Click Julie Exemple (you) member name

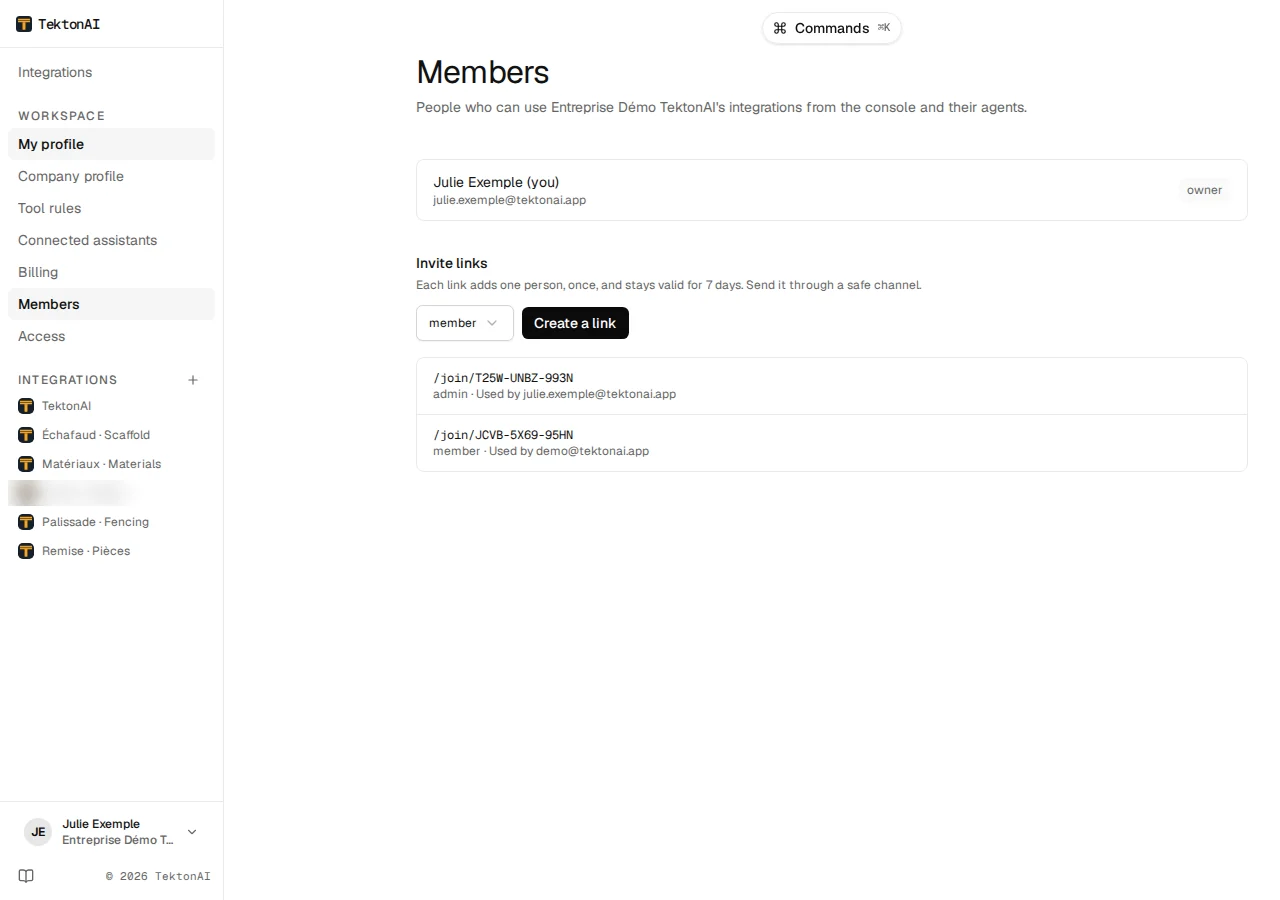(496, 182)
